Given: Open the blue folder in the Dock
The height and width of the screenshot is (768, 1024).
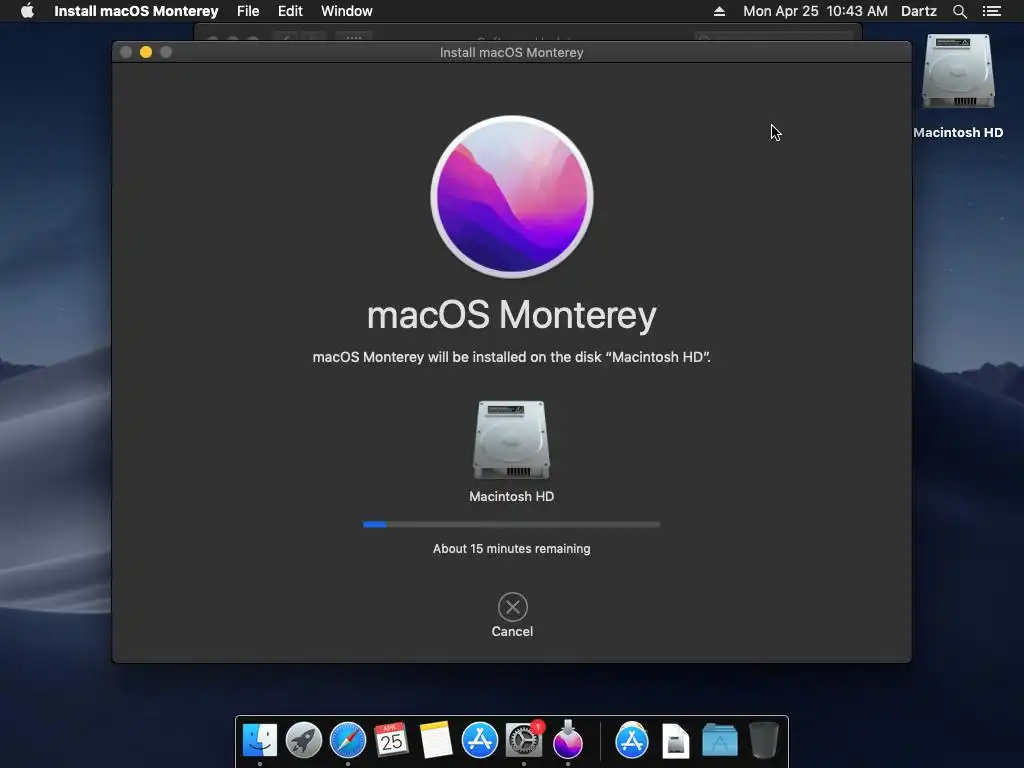Looking at the screenshot, I should (720, 741).
